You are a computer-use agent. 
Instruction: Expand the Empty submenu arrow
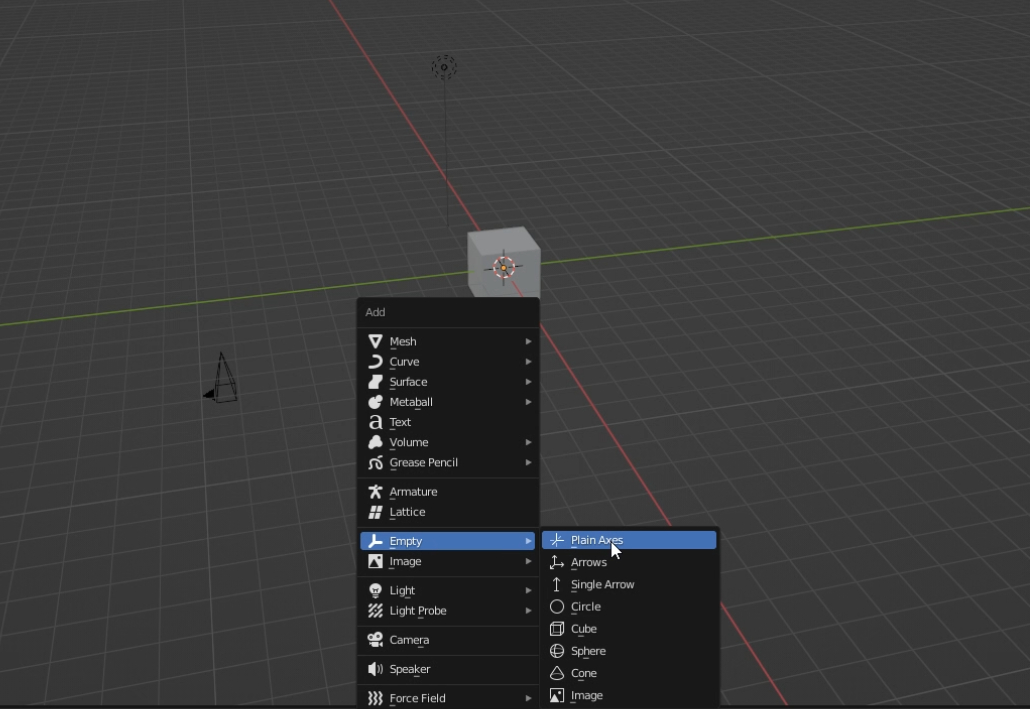point(528,541)
